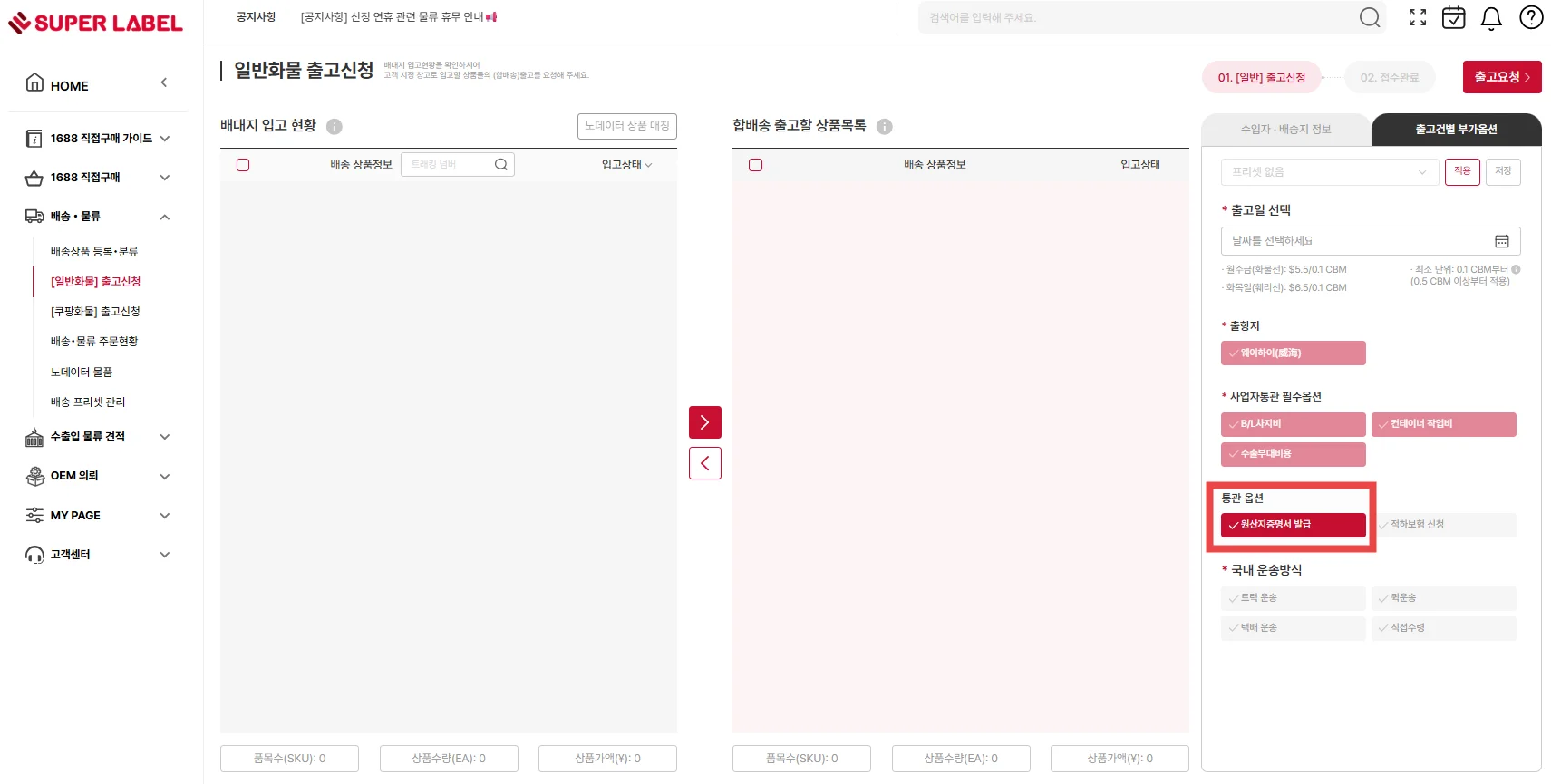
Task: Open 배송상품 등록•분류 submenu item
Action: point(94,252)
